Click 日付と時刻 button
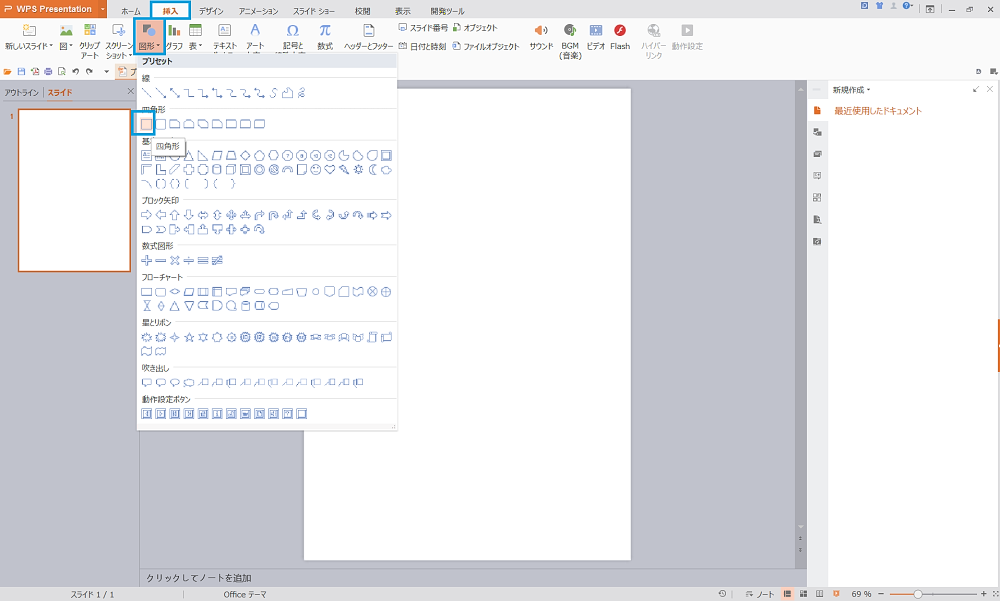The image size is (1000, 601). [x=422, y=46]
